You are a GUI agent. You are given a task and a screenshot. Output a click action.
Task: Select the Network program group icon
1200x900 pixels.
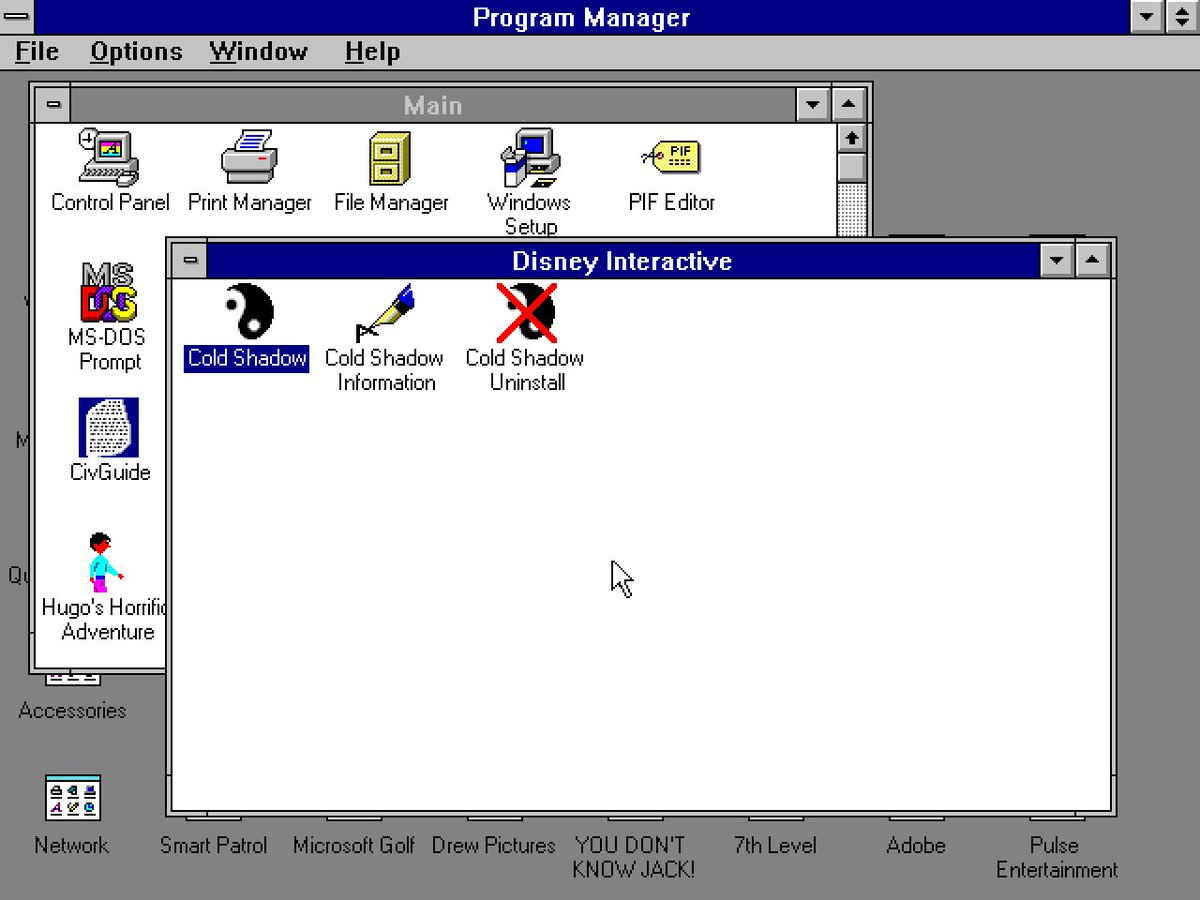[x=72, y=798]
